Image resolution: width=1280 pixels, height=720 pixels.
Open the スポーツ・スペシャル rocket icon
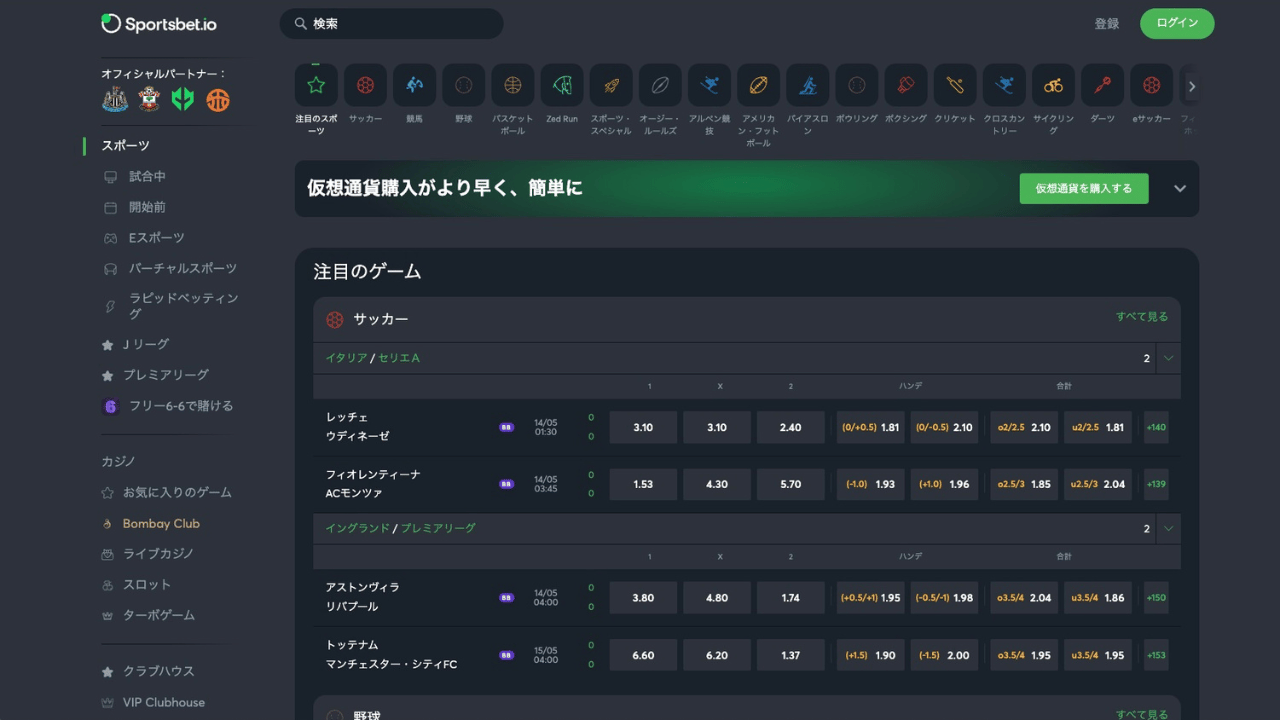pos(611,85)
